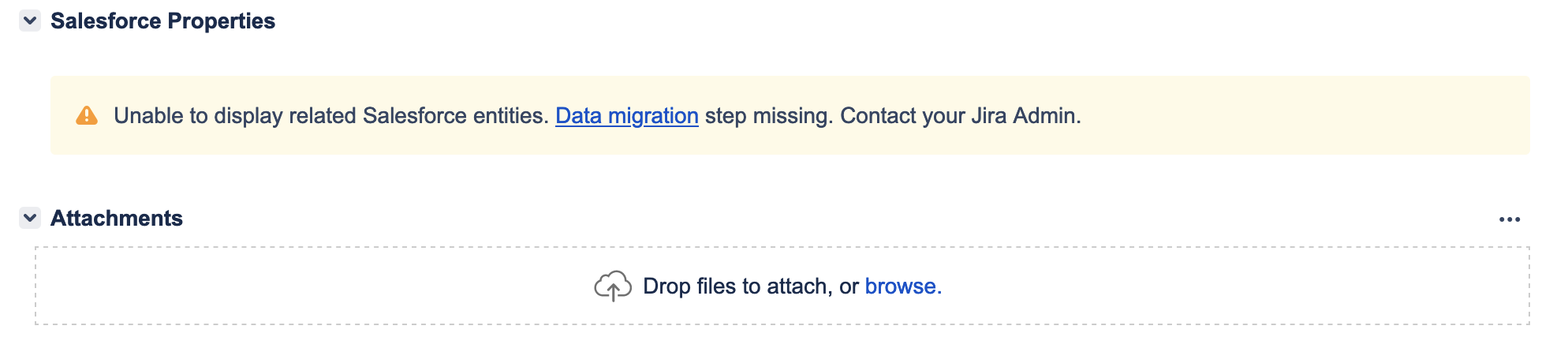This screenshot has height=352, width=1568.
Task: Click "Unable to display related Salesforce entities" message
Action: [x=331, y=116]
